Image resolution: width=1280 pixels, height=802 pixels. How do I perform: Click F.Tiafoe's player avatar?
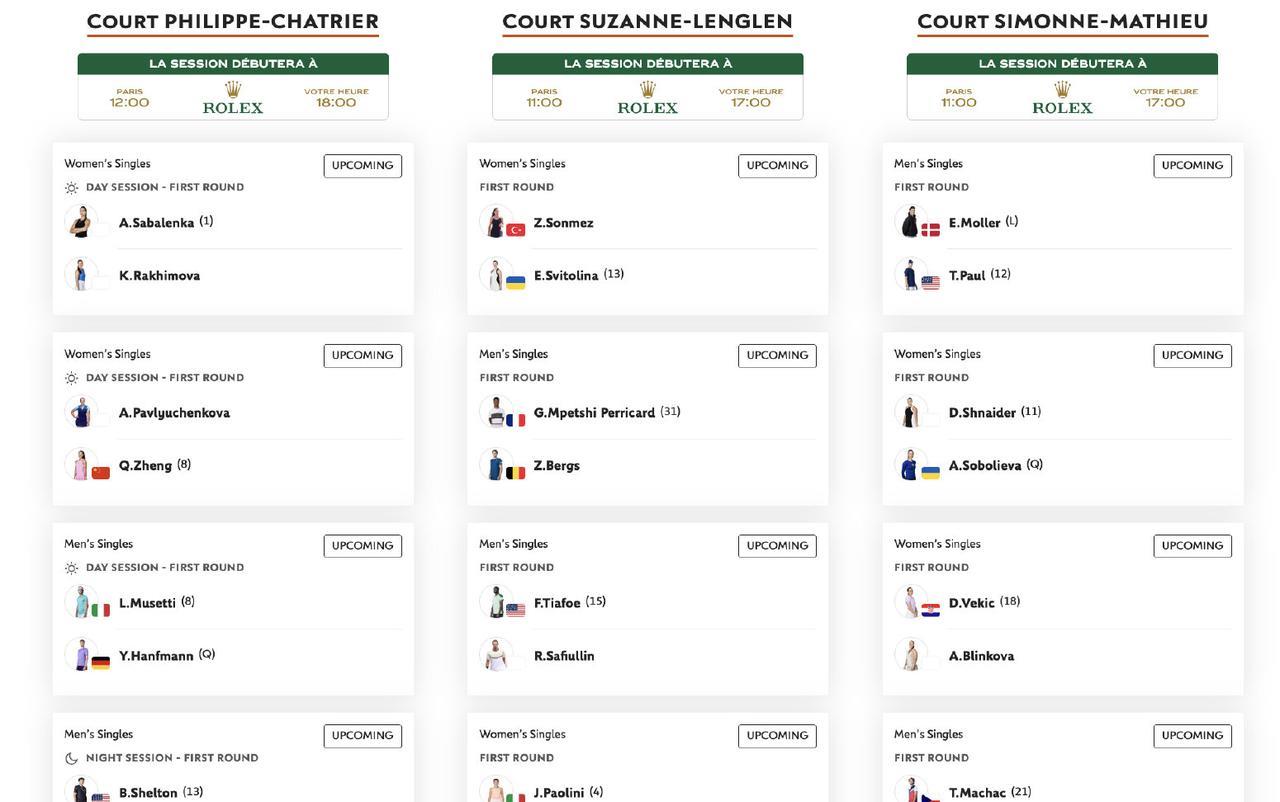click(496, 602)
